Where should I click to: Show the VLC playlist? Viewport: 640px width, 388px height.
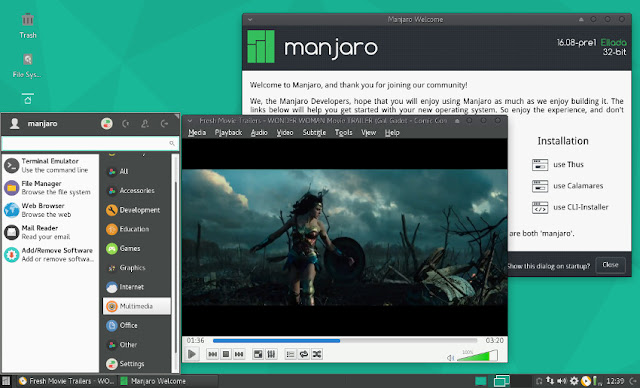click(x=290, y=354)
